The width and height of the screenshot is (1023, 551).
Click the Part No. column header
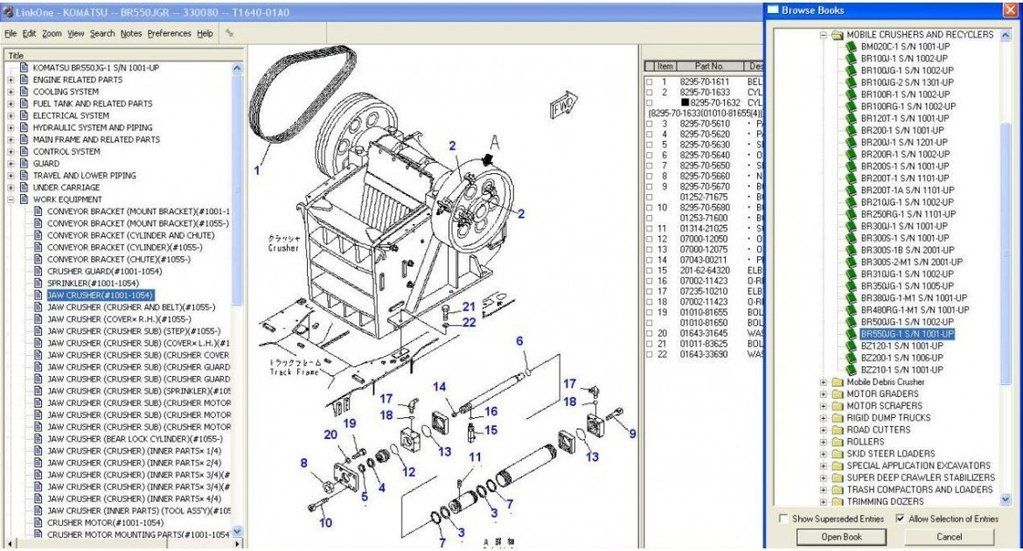point(709,66)
